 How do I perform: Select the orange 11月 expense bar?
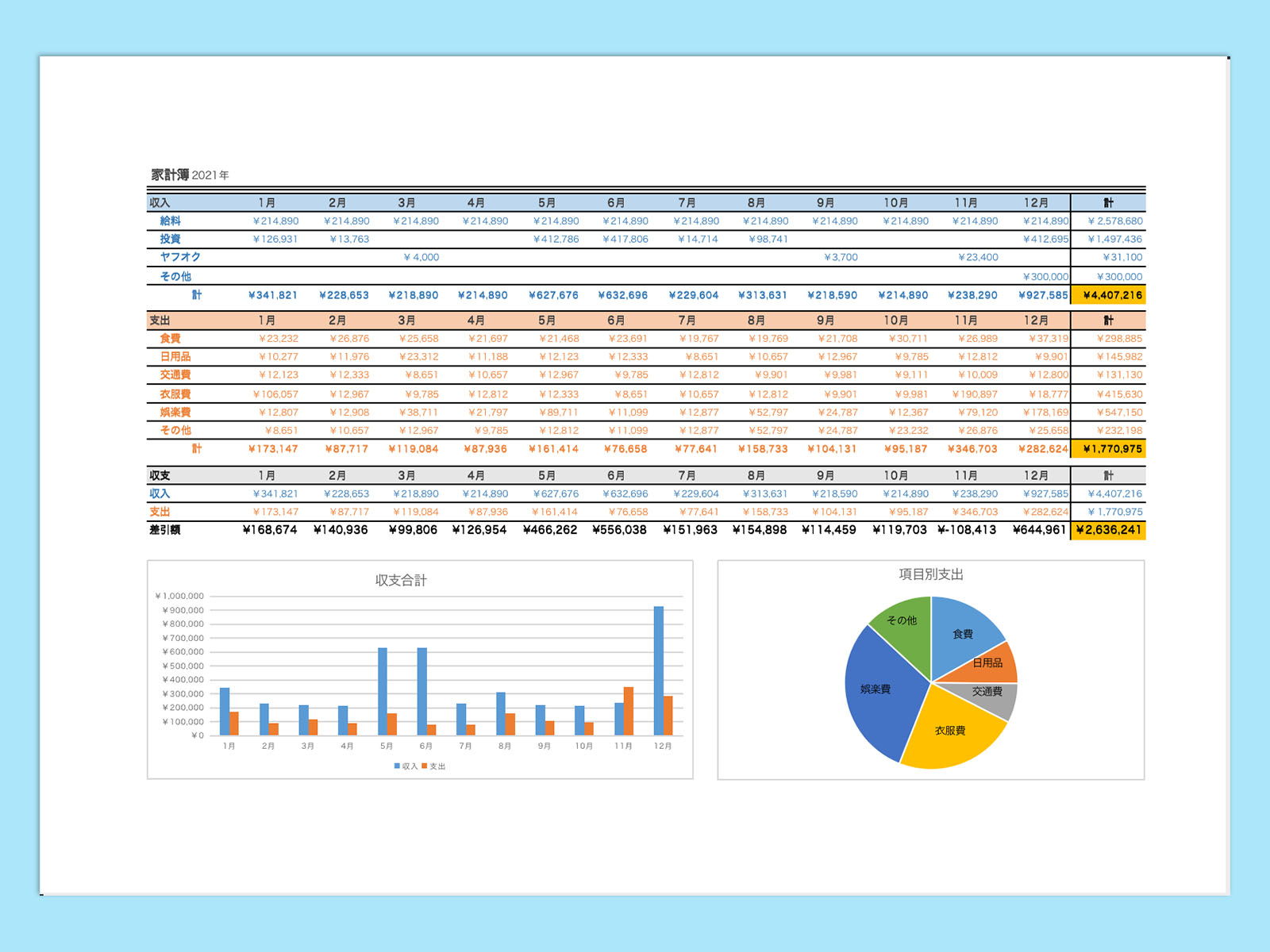[x=629, y=711]
